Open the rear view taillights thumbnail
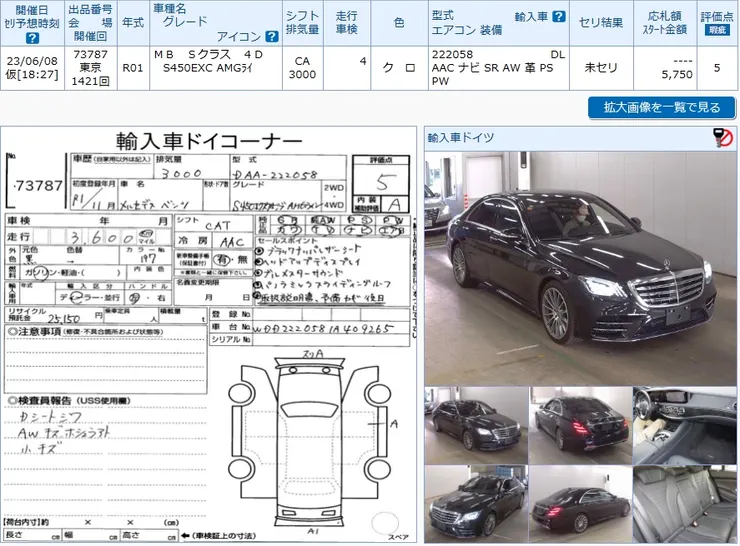740x546 pixels. tap(580, 426)
